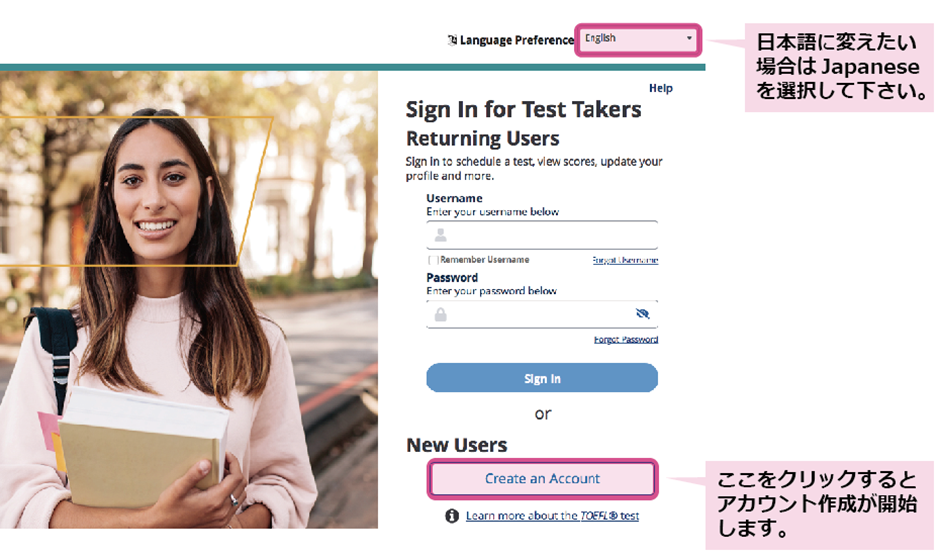Click the Language Preference label text
Viewport: 940px width, 558px height.
pos(517,40)
